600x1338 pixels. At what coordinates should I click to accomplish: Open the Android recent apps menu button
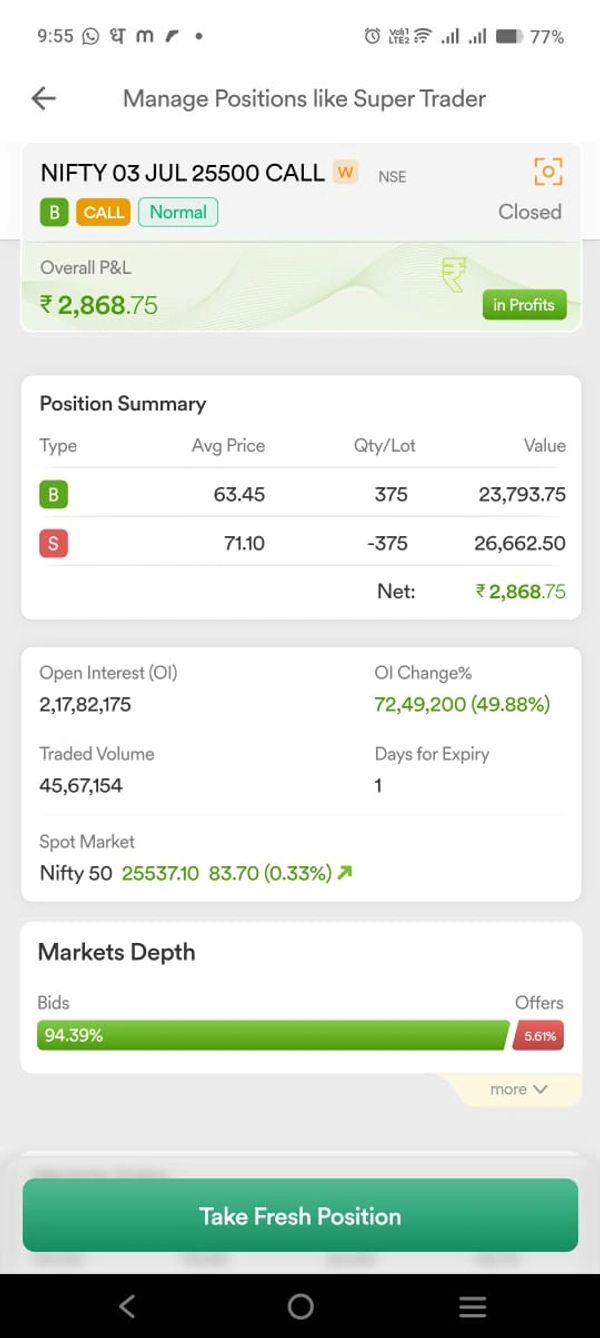[472, 1306]
